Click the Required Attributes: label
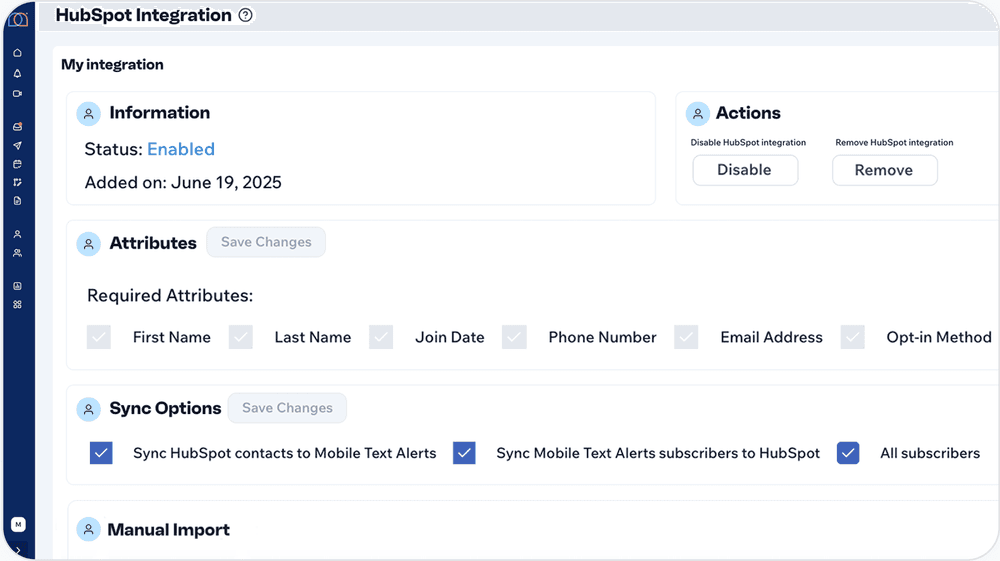 pyautogui.click(x=170, y=296)
